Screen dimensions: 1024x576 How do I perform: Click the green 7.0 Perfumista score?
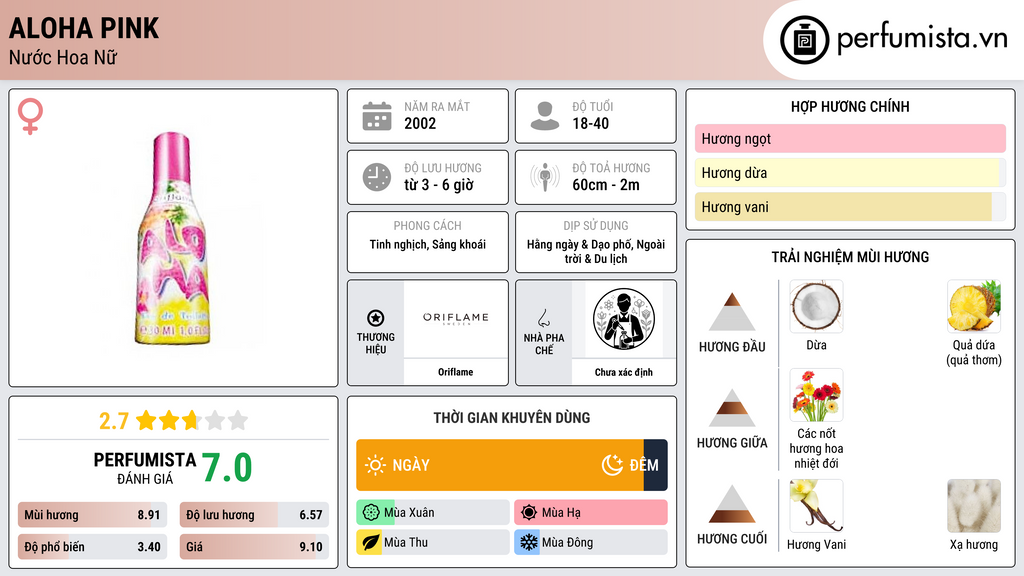pyautogui.click(x=227, y=468)
